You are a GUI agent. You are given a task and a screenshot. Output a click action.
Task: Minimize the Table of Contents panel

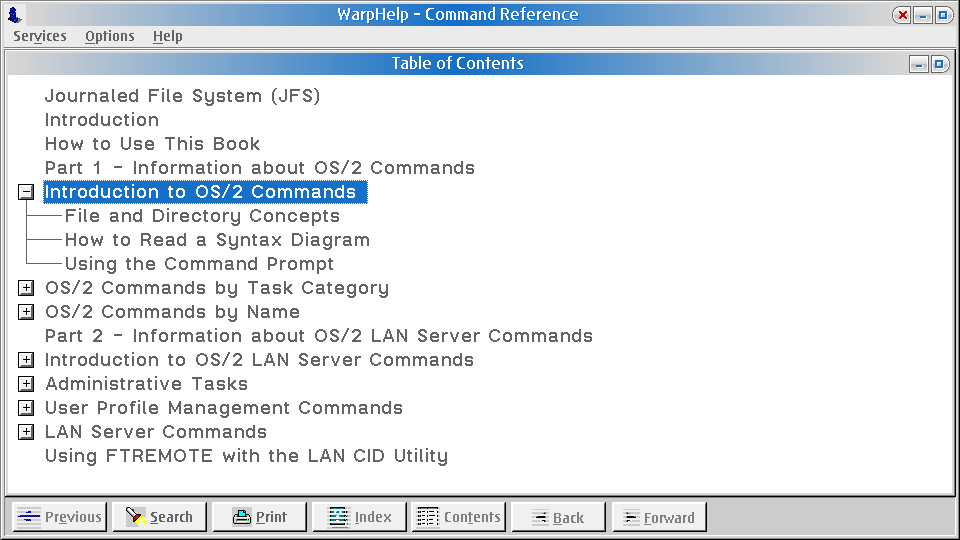click(918, 64)
